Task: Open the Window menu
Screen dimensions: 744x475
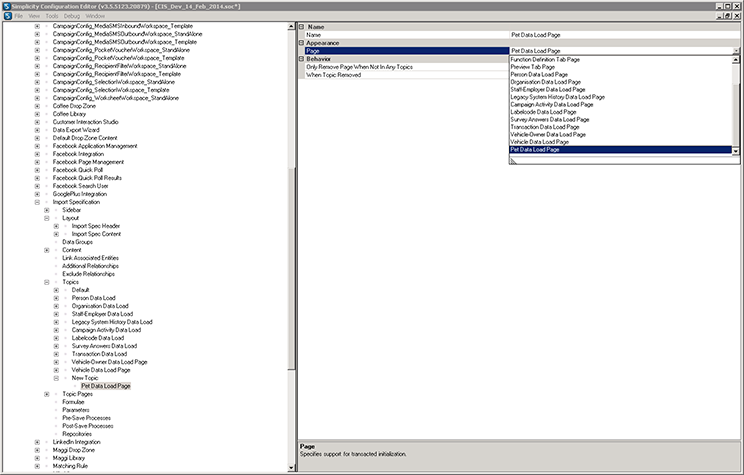Action: pos(95,16)
